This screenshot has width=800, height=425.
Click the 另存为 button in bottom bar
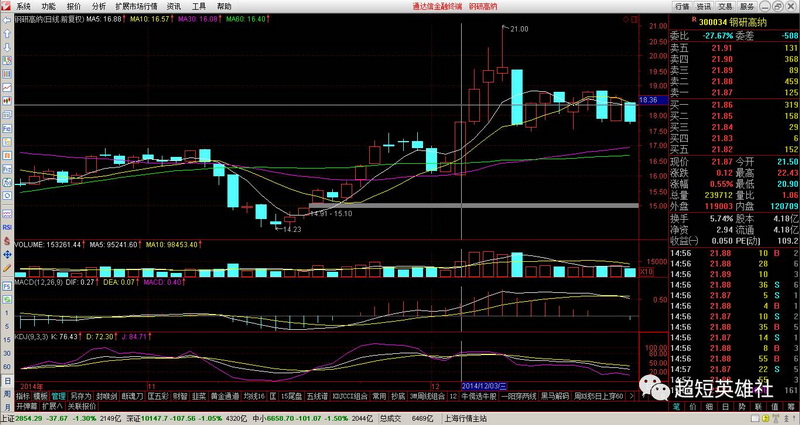[80, 396]
